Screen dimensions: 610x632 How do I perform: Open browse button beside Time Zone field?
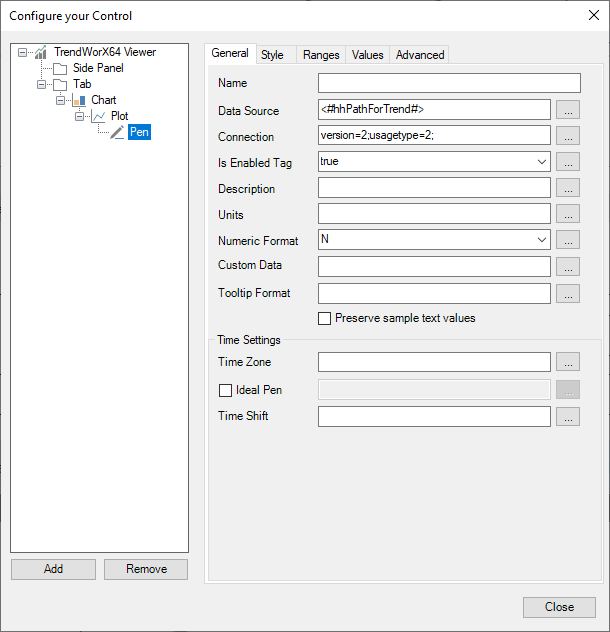[568, 362]
